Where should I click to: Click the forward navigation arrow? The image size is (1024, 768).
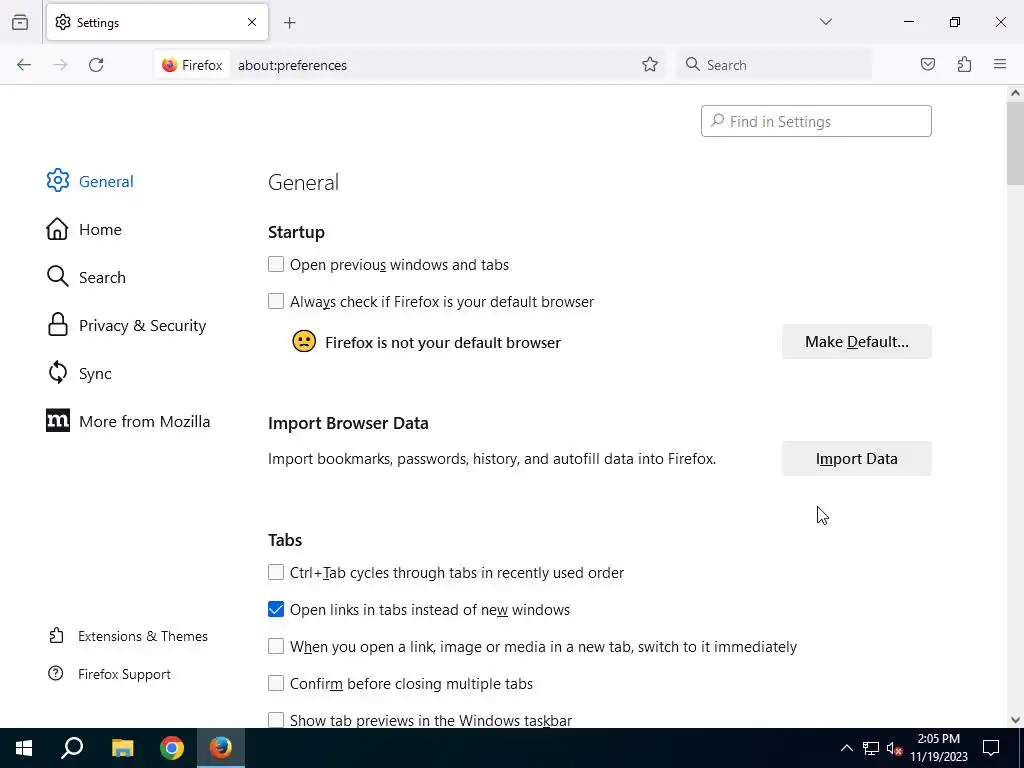[60, 65]
